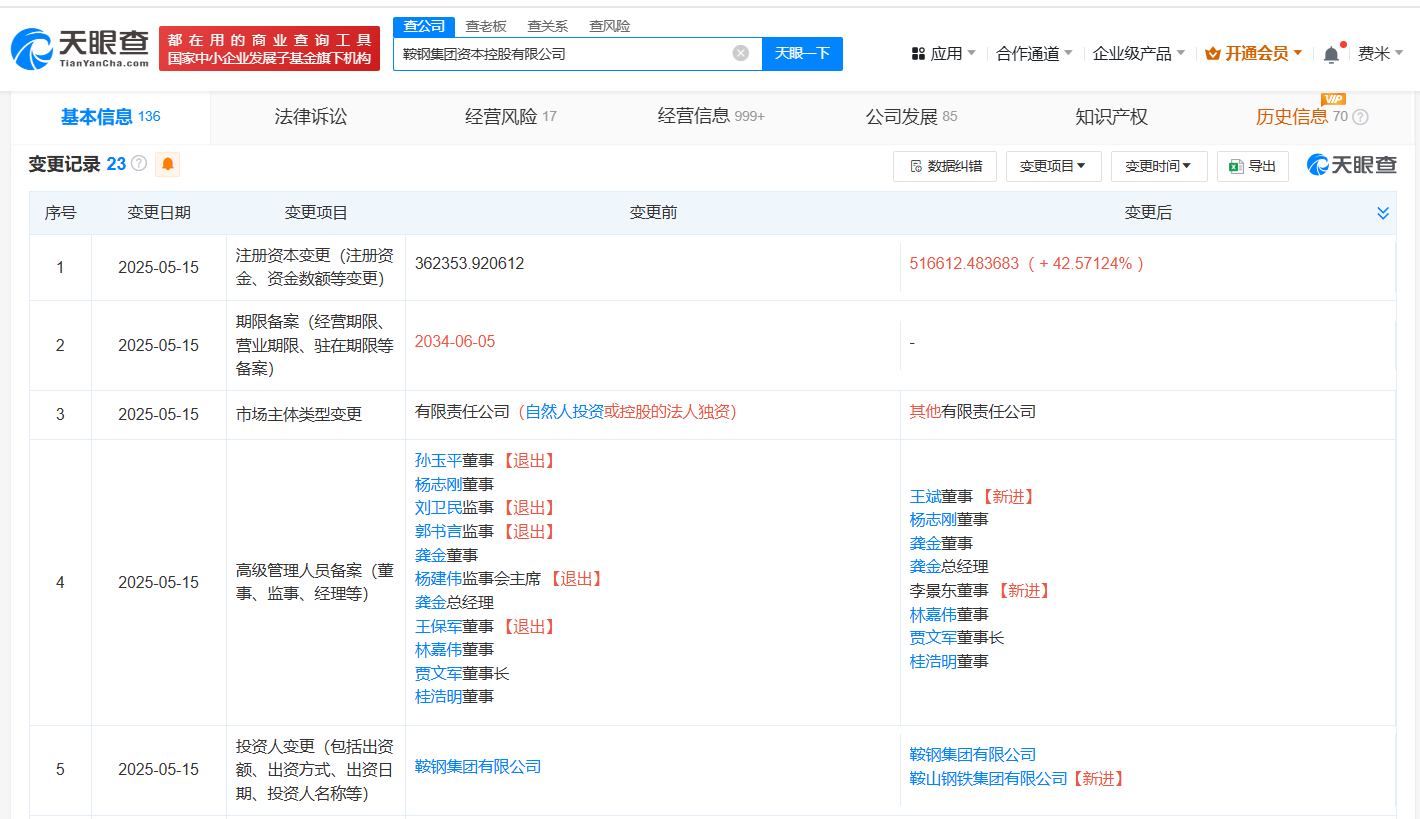Image resolution: width=1420 pixels, height=819 pixels.
Task: Open 鞍钢集团有限公司 link in 变更前 column
Action: [478, 767]
